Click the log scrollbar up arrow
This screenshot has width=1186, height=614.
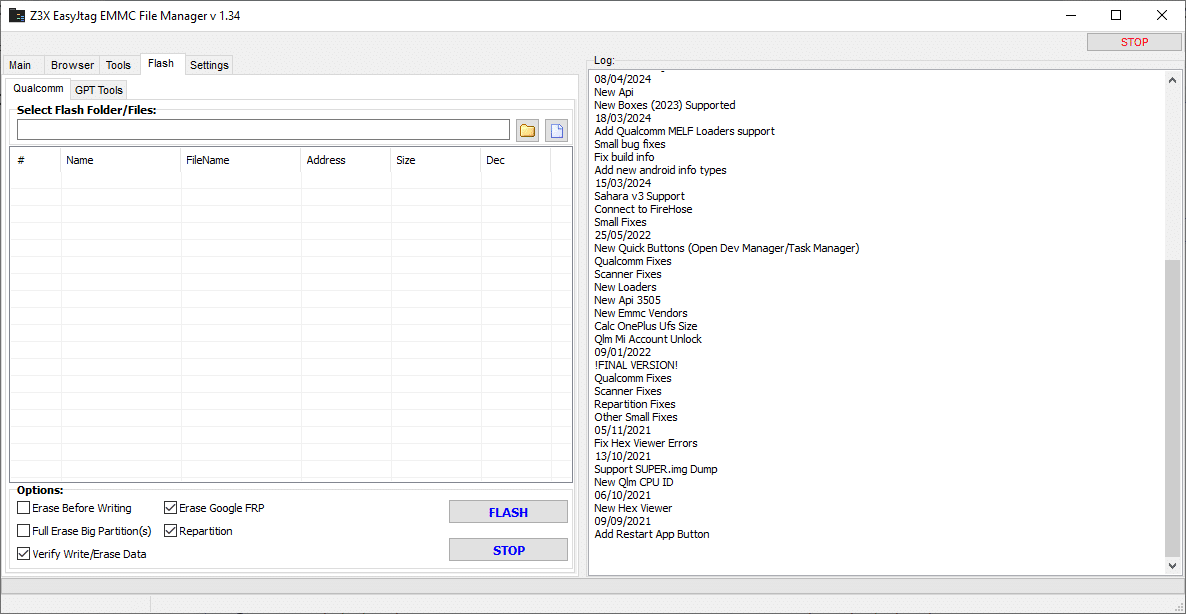coord(1173,80)
